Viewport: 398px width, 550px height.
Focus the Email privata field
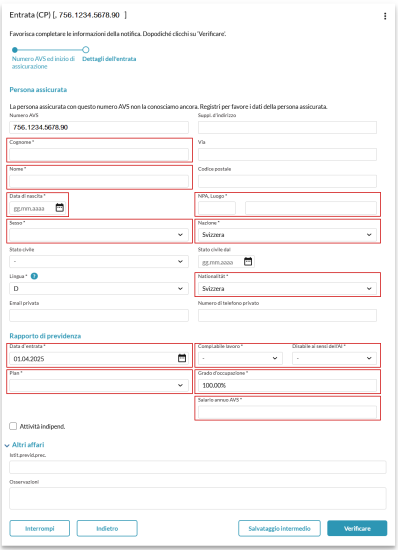pyautogui.click(x=99, y=315)
